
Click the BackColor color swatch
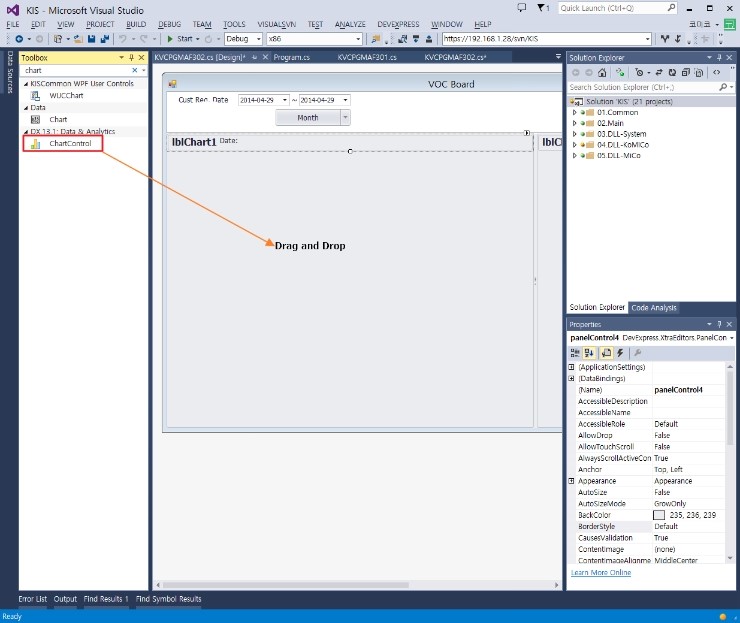coord(658,514)
